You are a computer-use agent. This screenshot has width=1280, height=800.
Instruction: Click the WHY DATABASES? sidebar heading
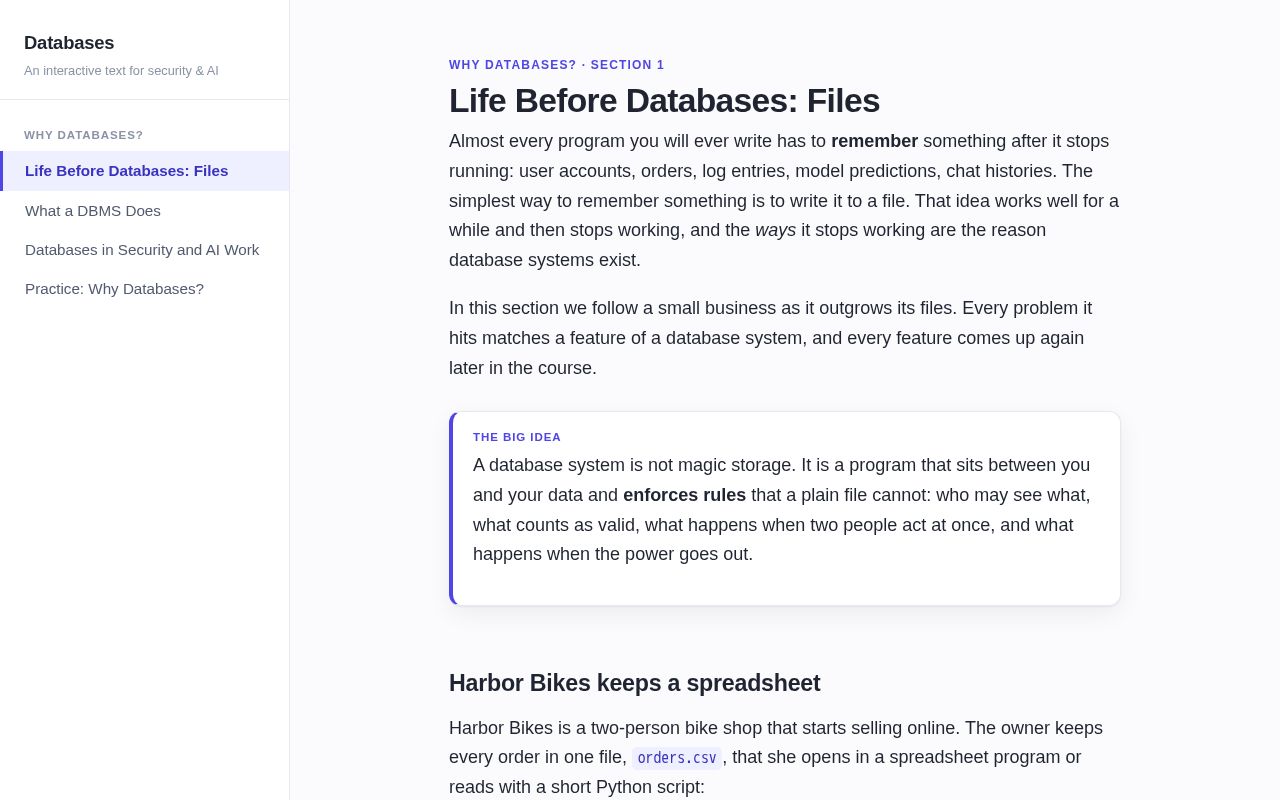pos(84,135)
